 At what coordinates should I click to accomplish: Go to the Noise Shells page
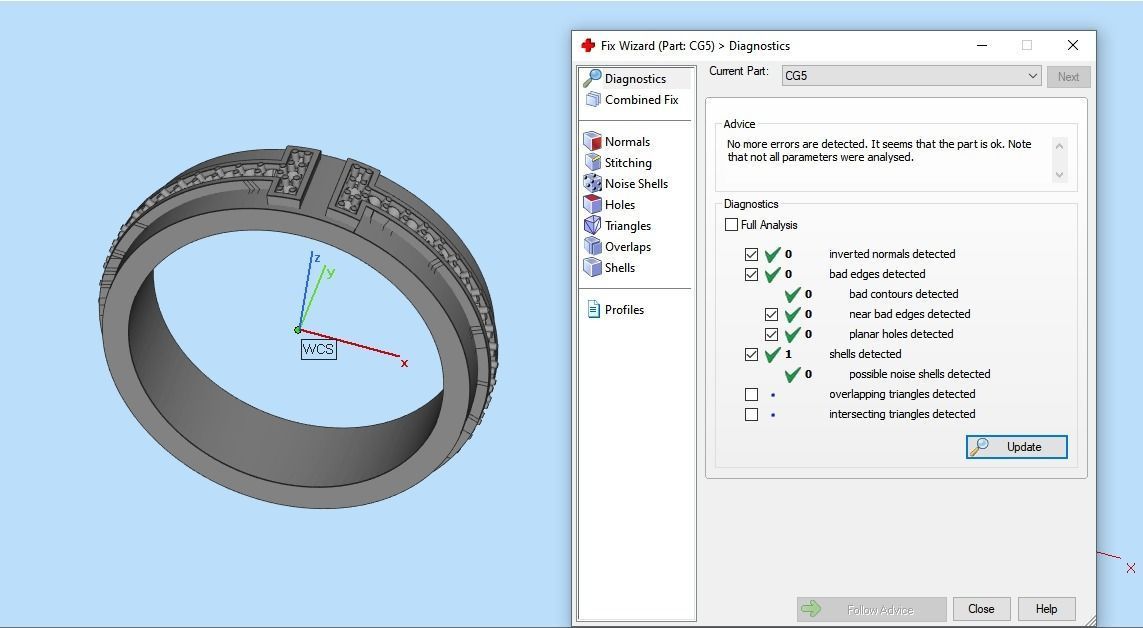(x=636, y=184)
